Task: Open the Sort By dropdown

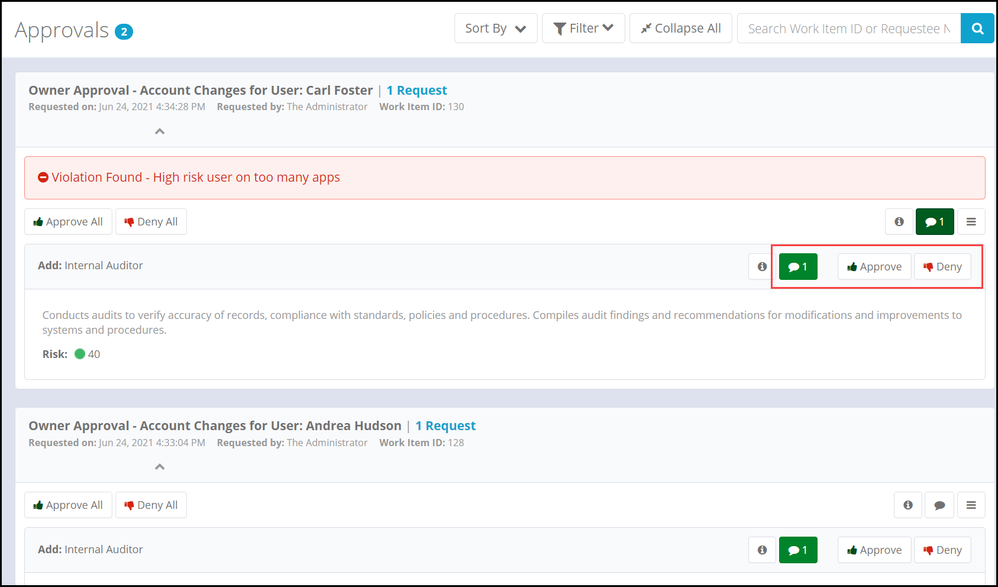Action: click(495, 29)
